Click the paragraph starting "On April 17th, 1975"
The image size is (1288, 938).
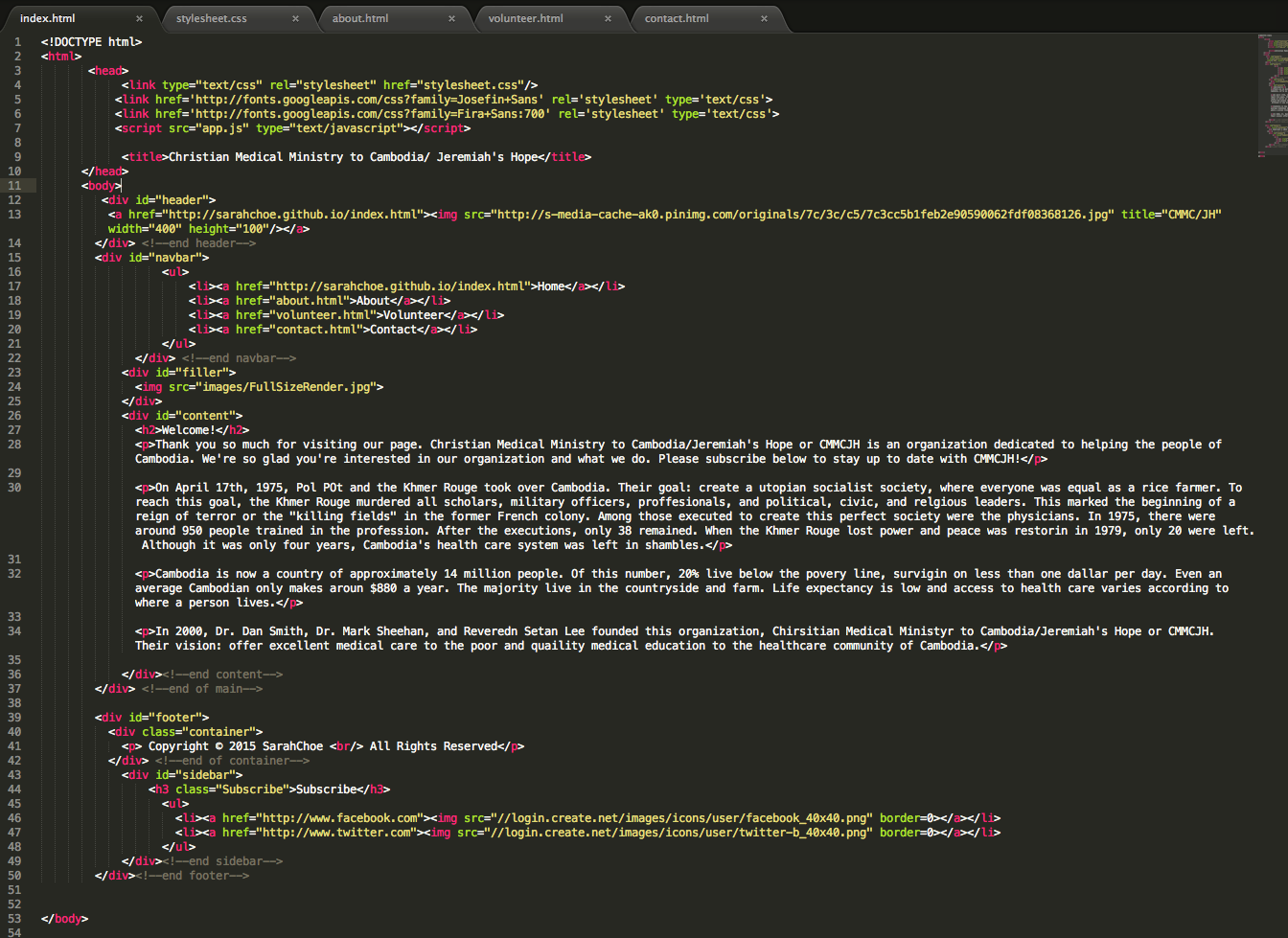[695, 516]
